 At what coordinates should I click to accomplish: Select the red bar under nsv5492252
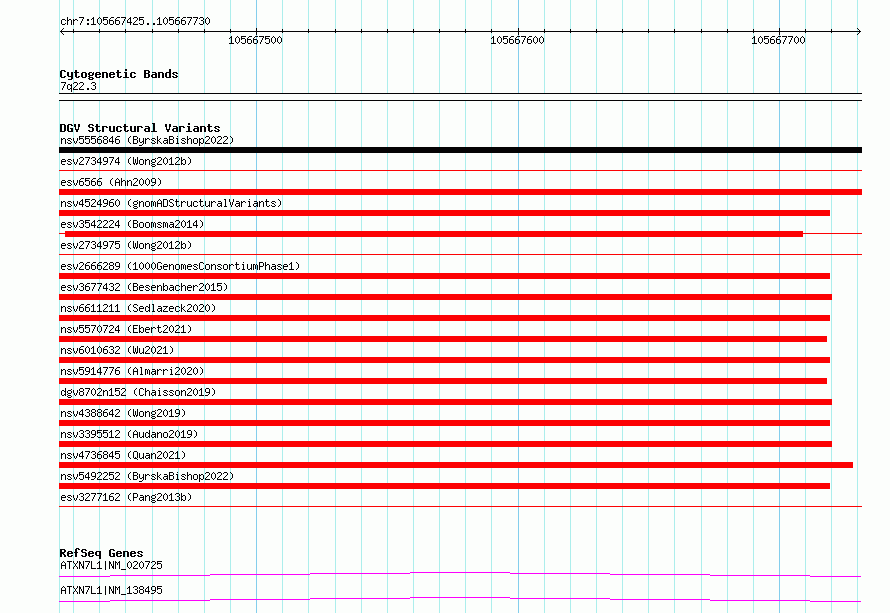click(x=444, y=486)
